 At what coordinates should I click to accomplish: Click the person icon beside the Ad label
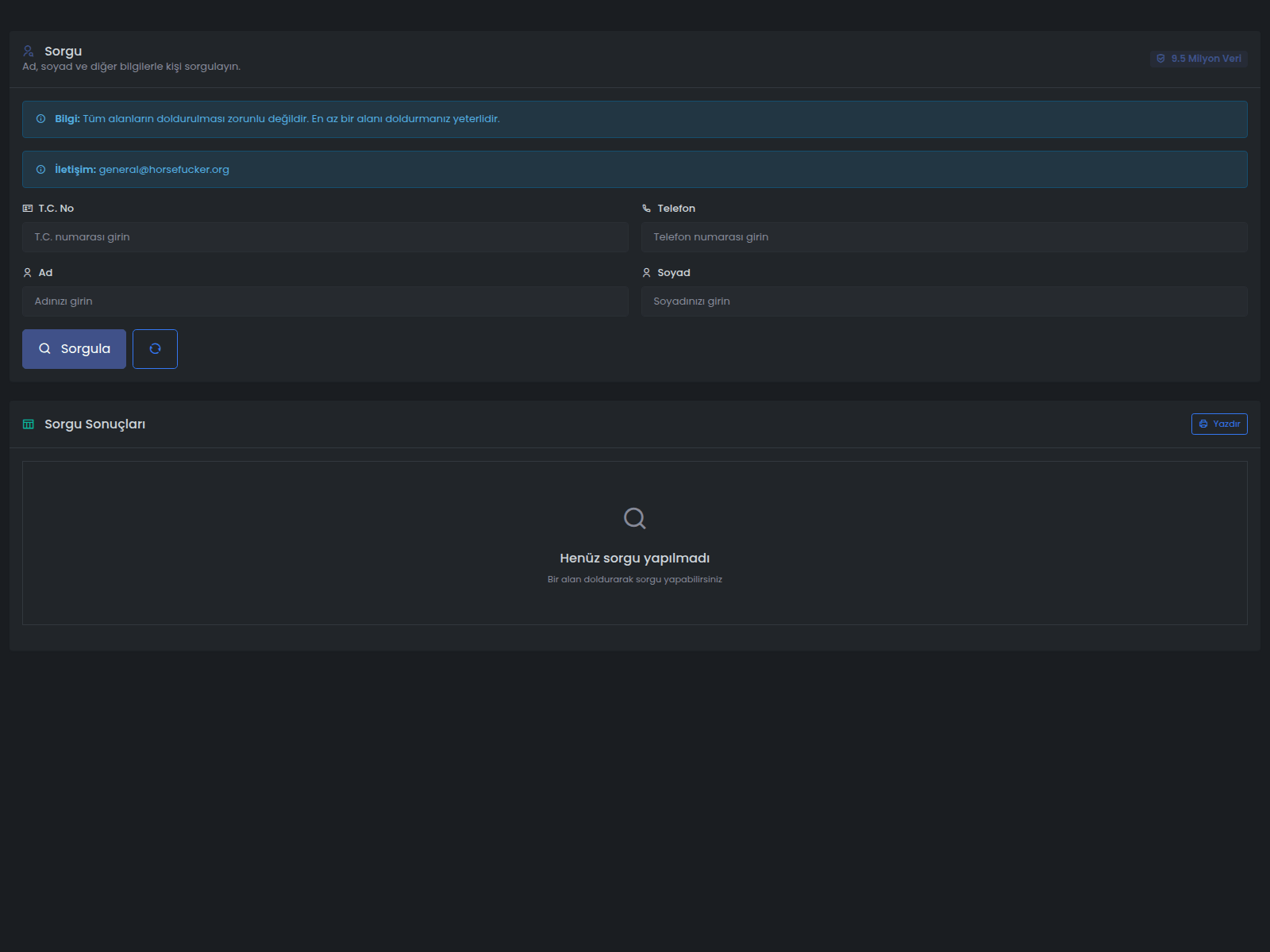pos(28,272)
